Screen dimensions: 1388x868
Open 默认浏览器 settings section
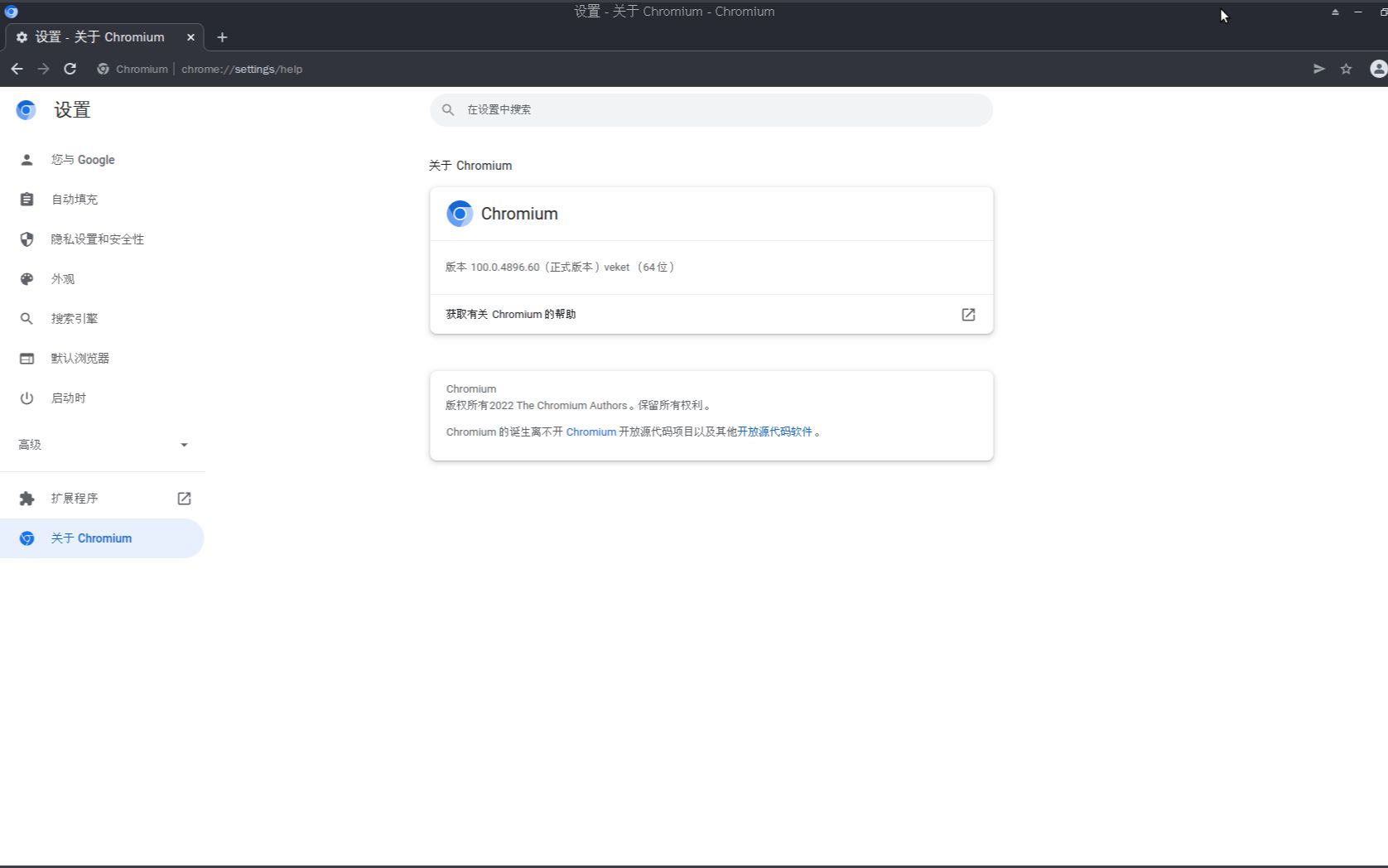pos(102,359)
